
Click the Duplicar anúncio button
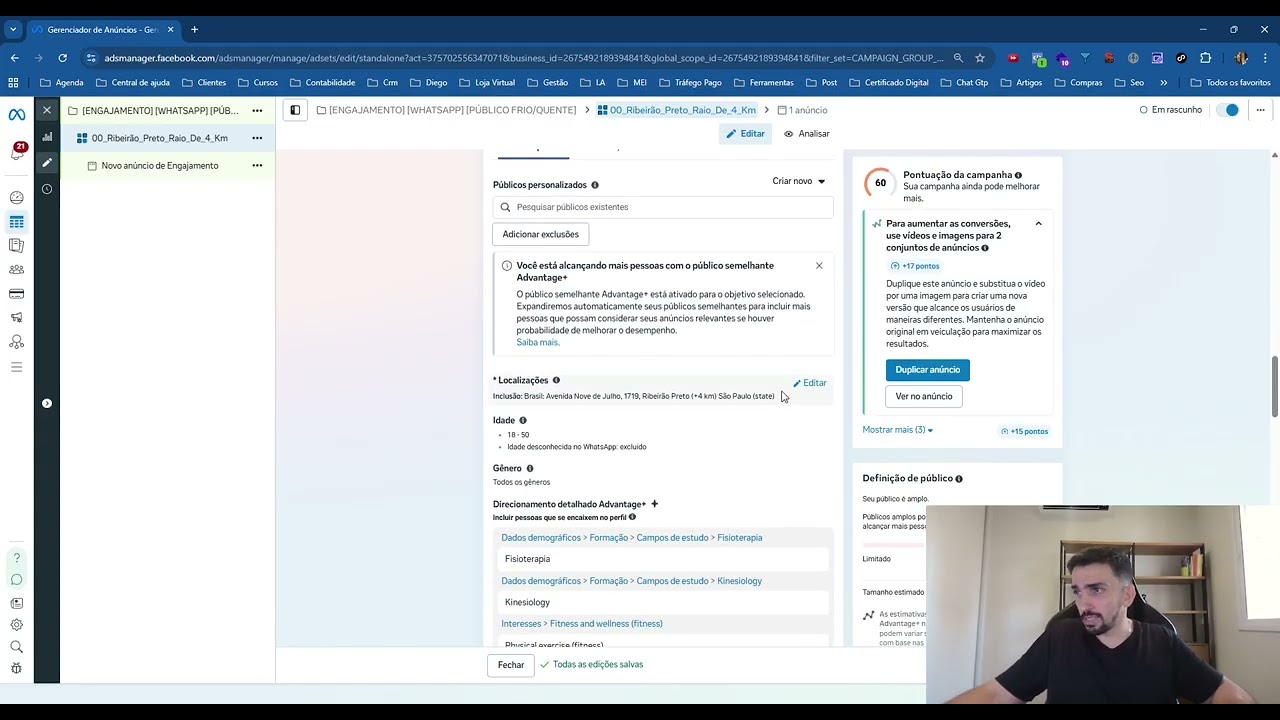(x=928, y=370)
